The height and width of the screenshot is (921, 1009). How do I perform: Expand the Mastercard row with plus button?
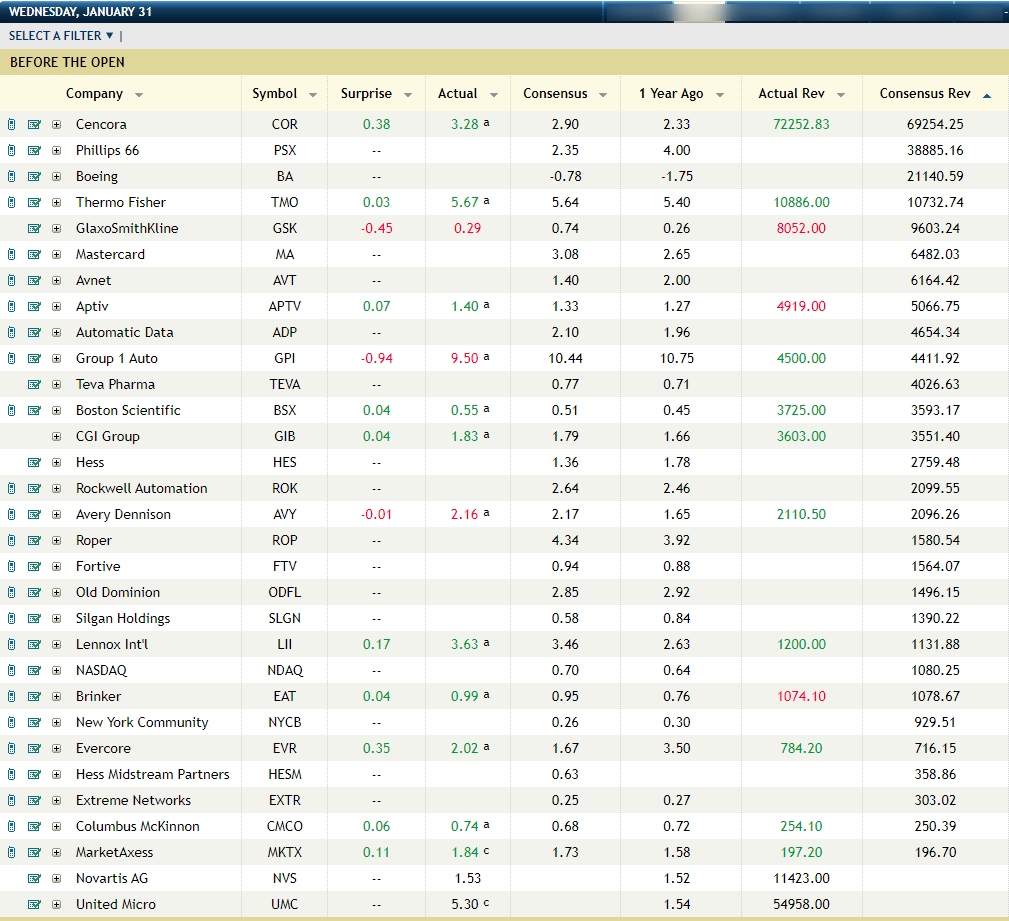click(x=57, y=254)
